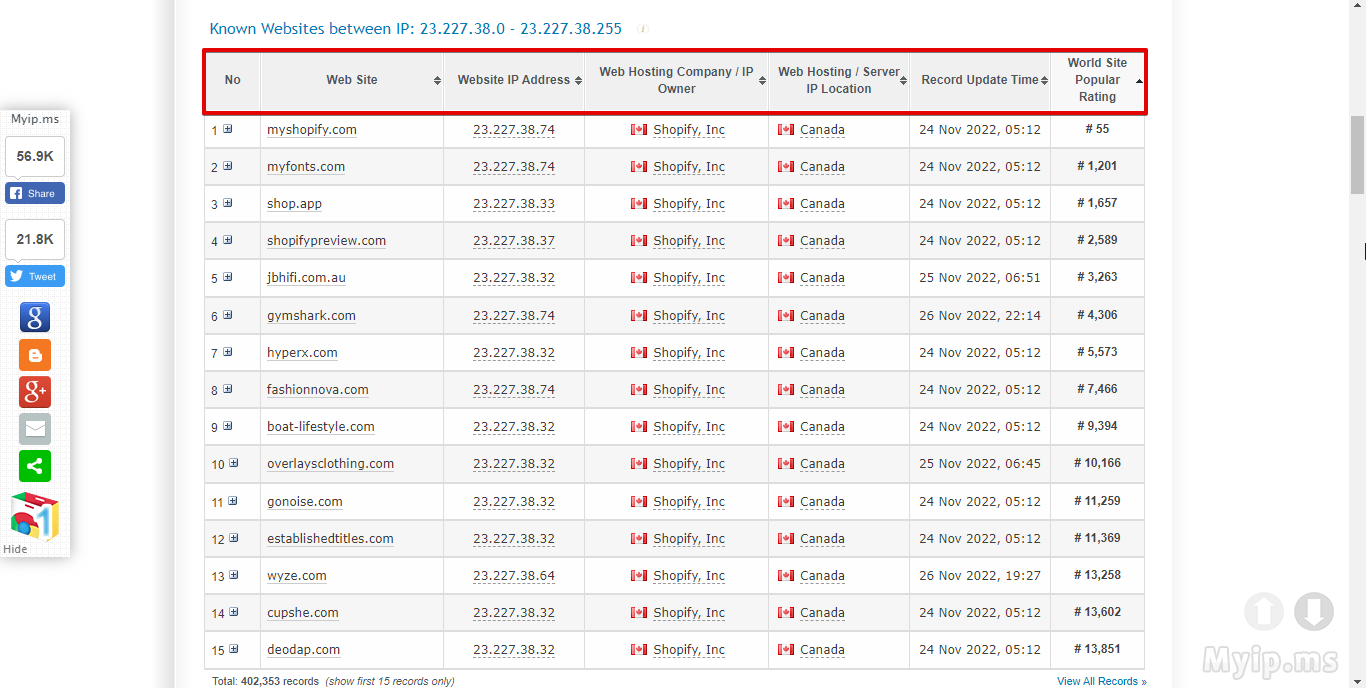Share via the blue Google icon
This screenshot has height=688, width=1366.
(35, 318)
